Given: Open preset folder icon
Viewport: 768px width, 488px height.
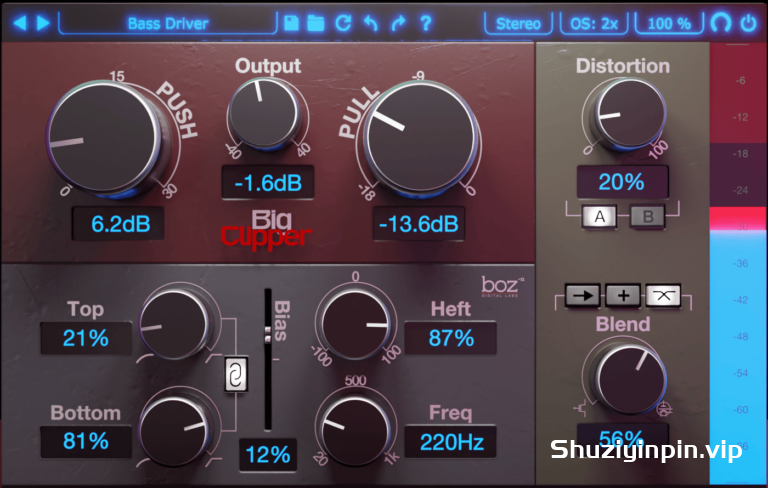Looking at the screenshot, I should pyautogui.click(x=316, y=23).
